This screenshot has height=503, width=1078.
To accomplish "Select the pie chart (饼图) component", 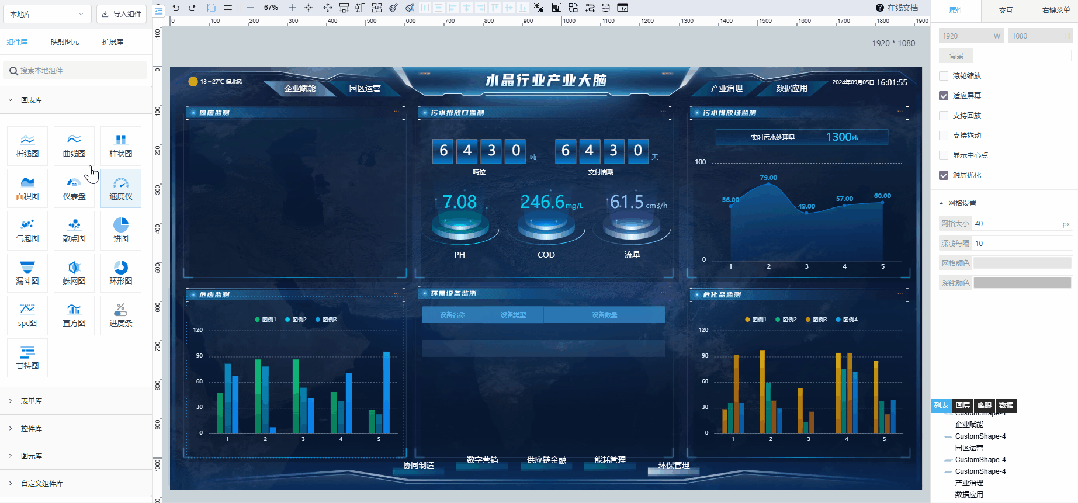I will (121, 230).
